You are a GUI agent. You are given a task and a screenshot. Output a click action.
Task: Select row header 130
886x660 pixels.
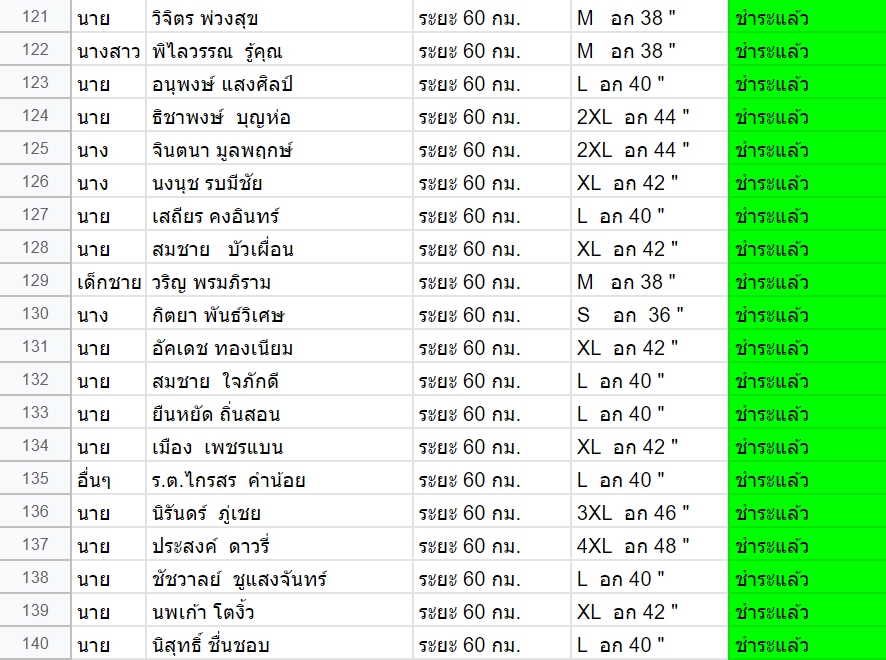35,313
